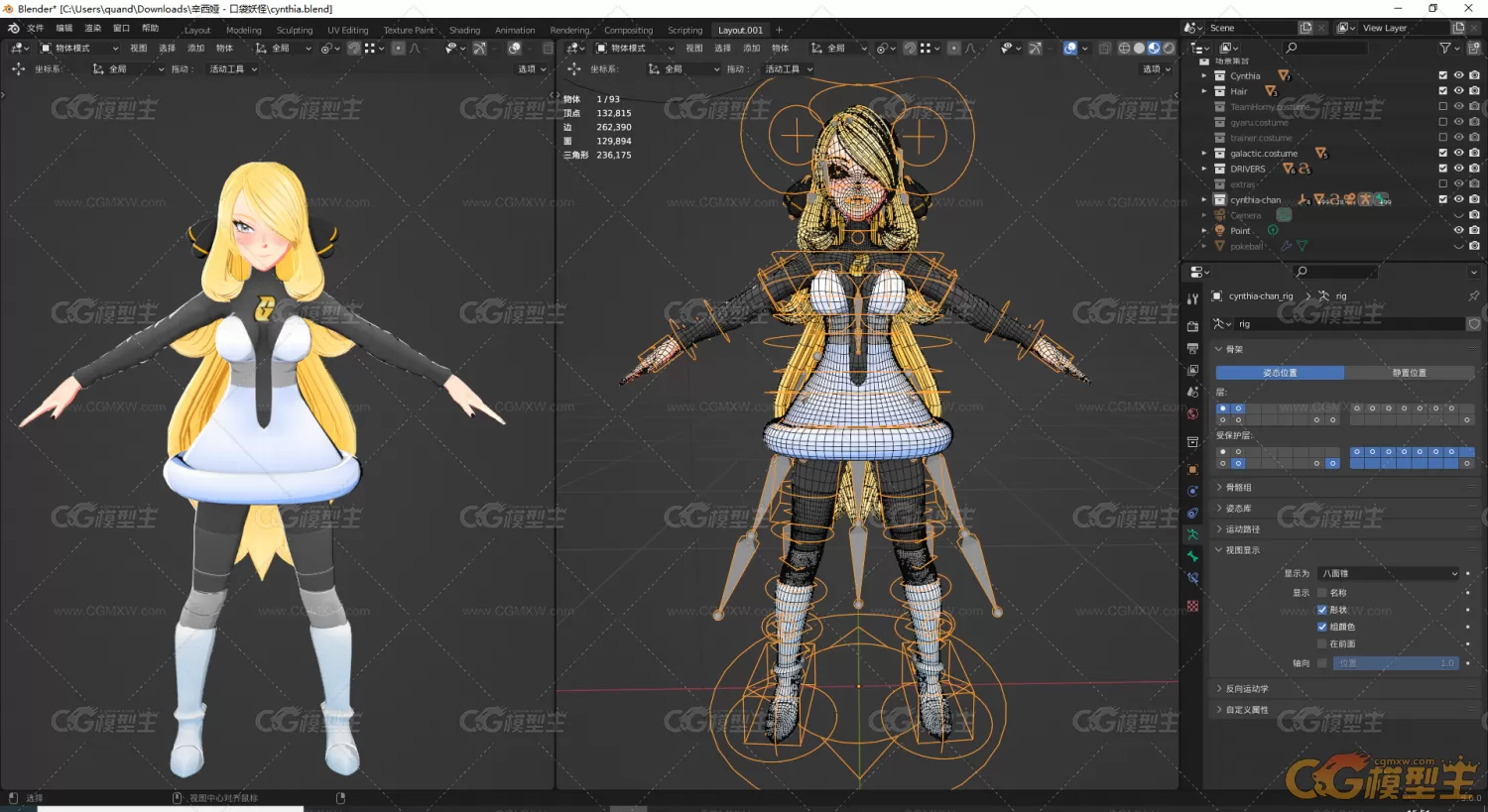Open 选项 options dropdown in right viewport

point(1156,69)
